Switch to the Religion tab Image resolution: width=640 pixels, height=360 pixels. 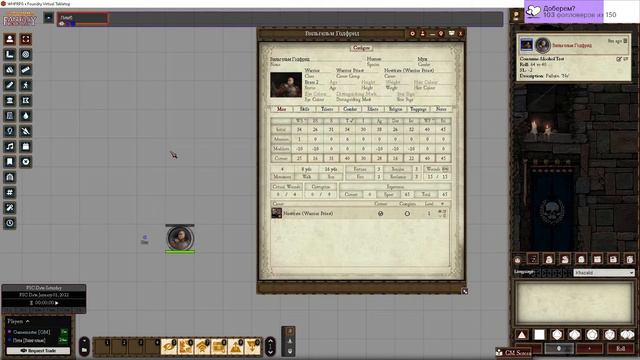click(x=396, y=109)
